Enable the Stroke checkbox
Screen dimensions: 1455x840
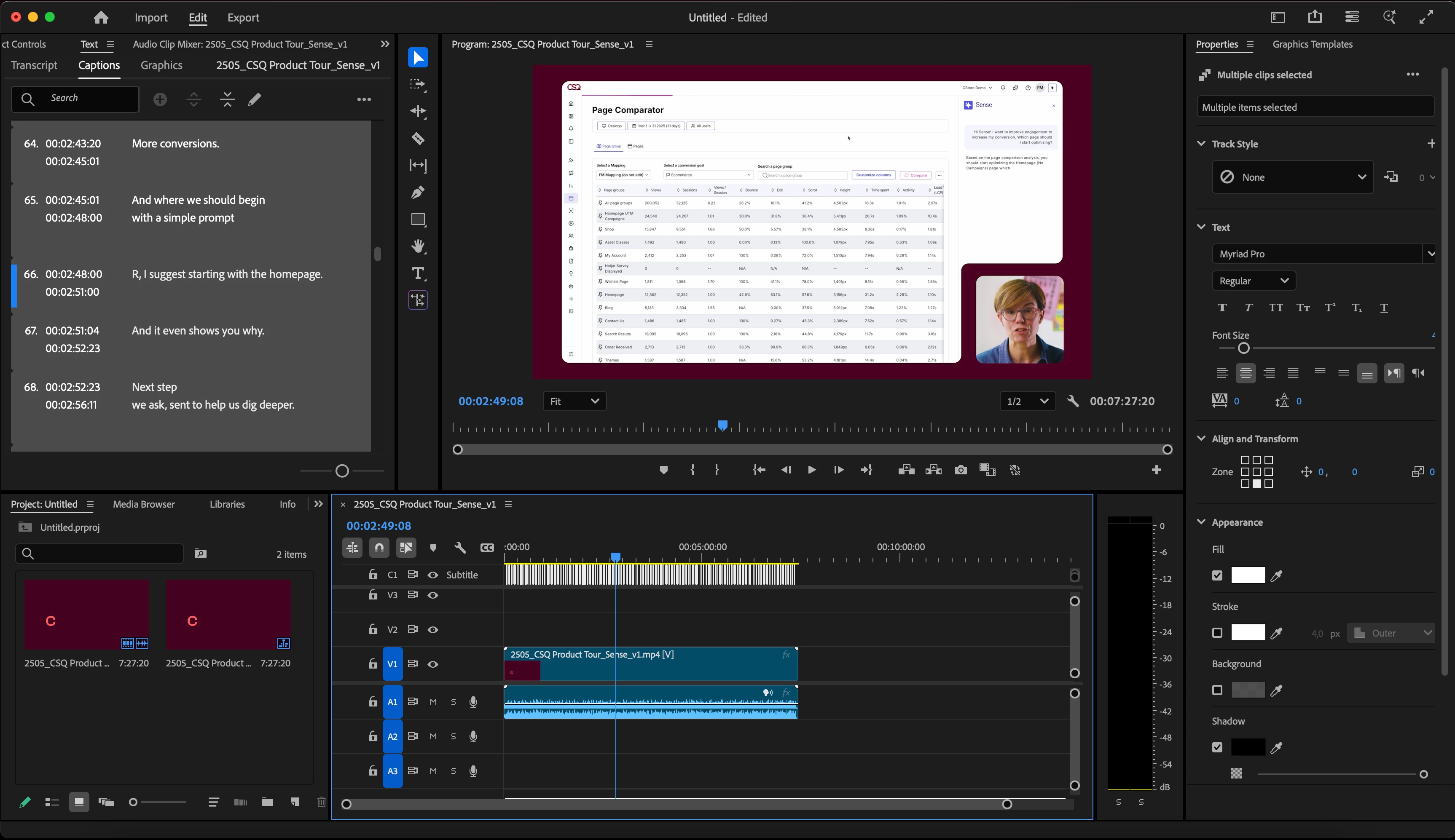click(x=1217, y=633)
